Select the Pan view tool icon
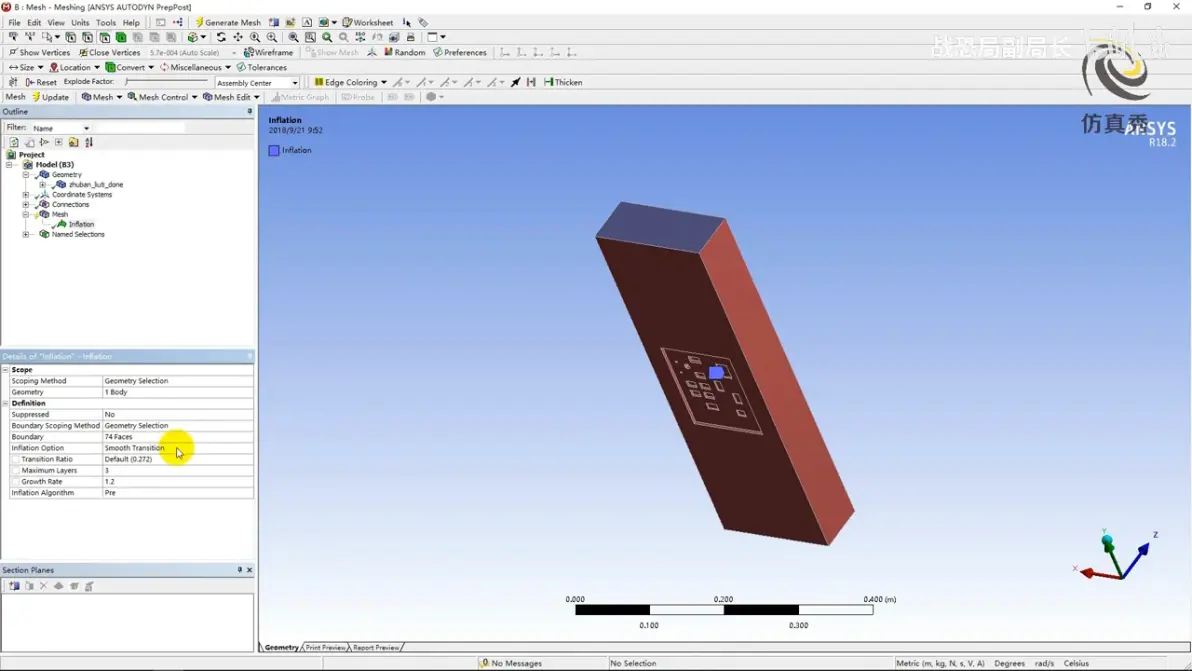Screen dimensions: 1192x671 (238, 36)
